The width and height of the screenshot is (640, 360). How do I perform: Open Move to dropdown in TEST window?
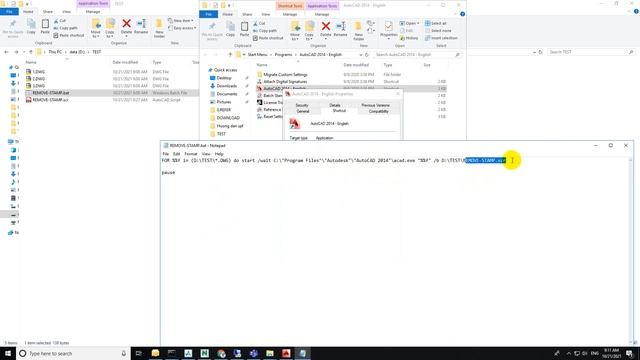point(96,34)
